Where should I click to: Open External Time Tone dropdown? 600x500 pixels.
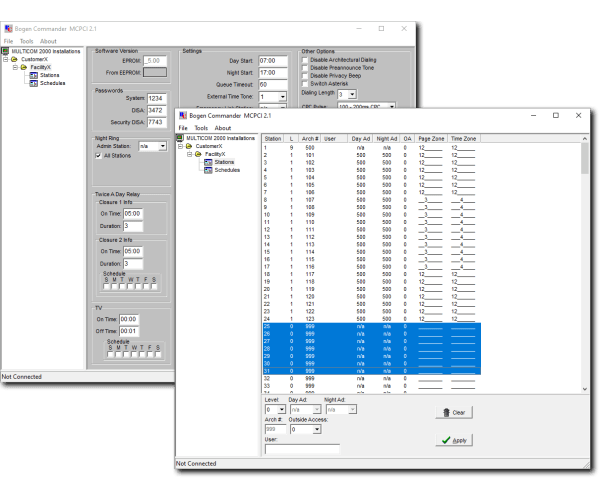tap(282, 97)
